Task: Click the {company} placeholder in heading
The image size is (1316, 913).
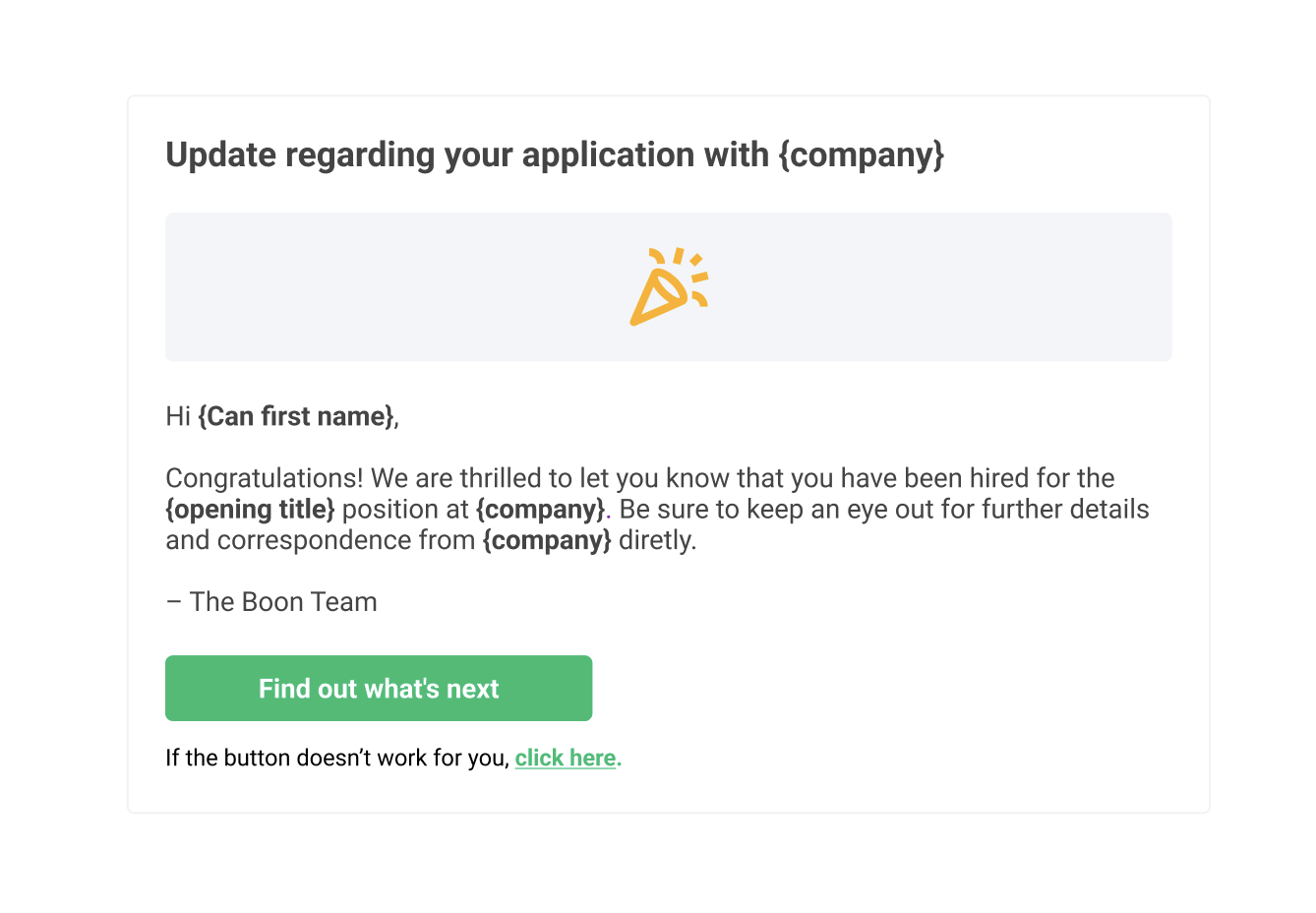Action: coord(862,154)
